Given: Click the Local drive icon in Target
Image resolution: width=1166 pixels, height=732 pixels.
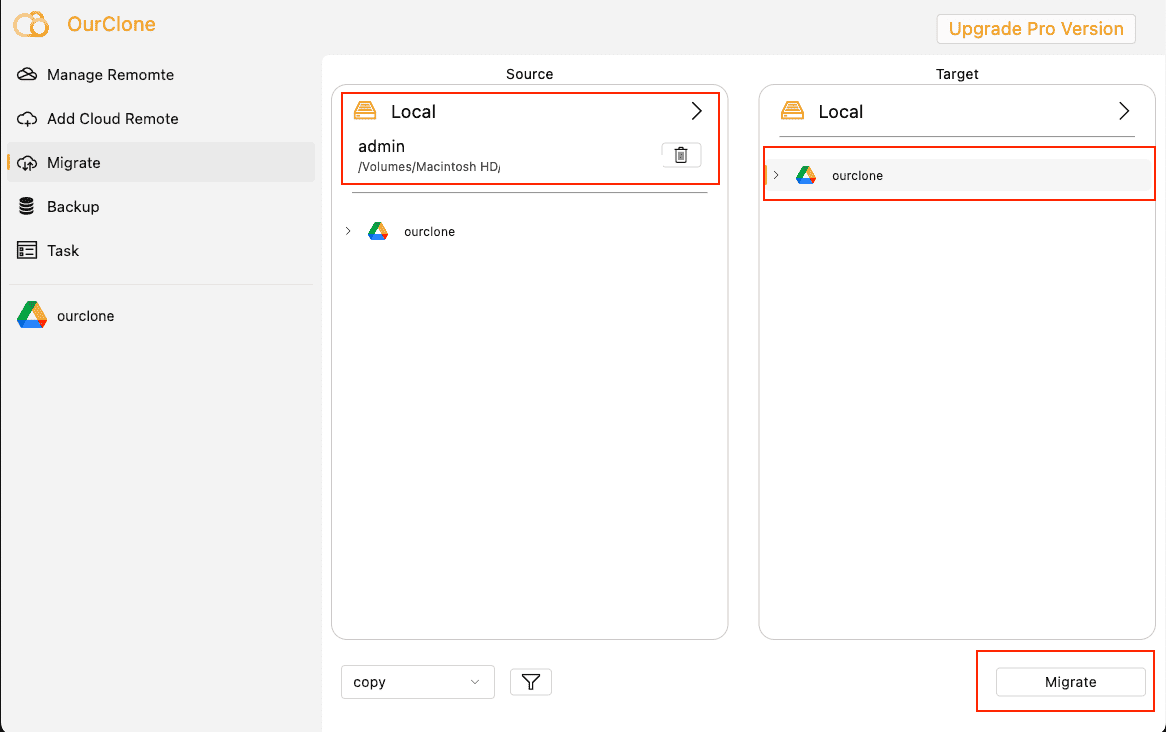Looking at the screenshot, I should [x=793, y=112].
